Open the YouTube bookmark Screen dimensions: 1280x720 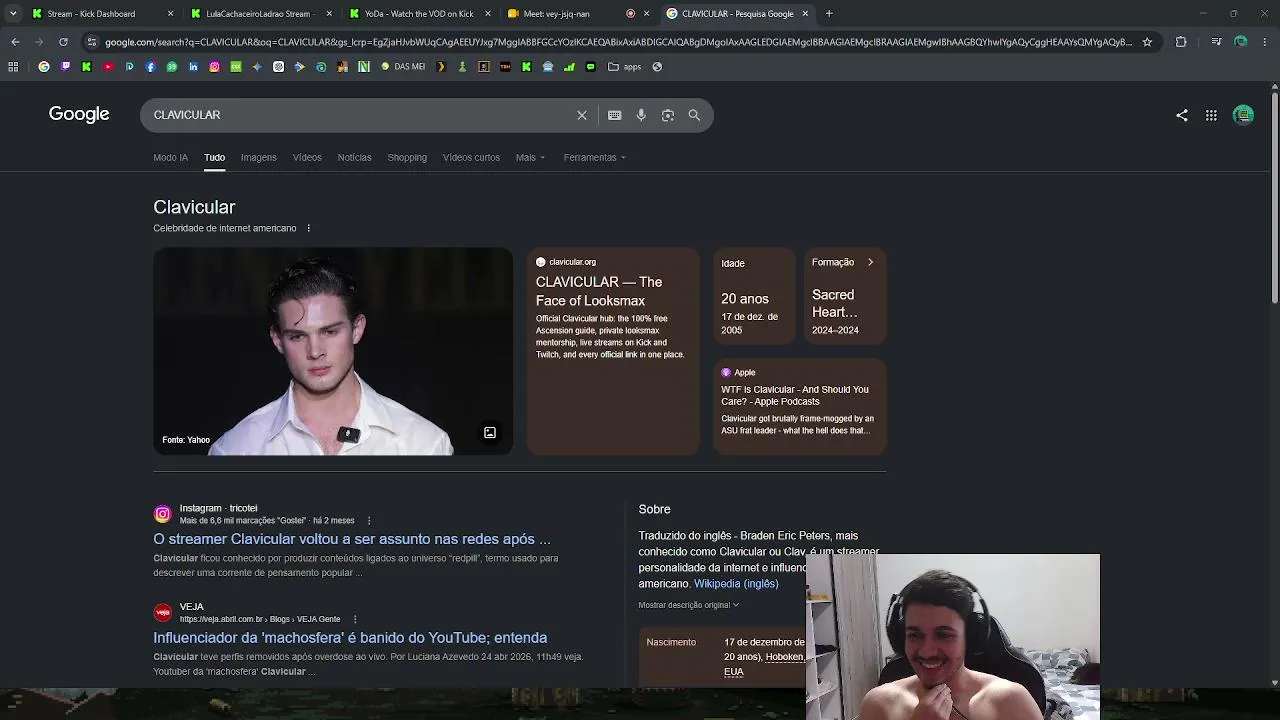[108, 67]
